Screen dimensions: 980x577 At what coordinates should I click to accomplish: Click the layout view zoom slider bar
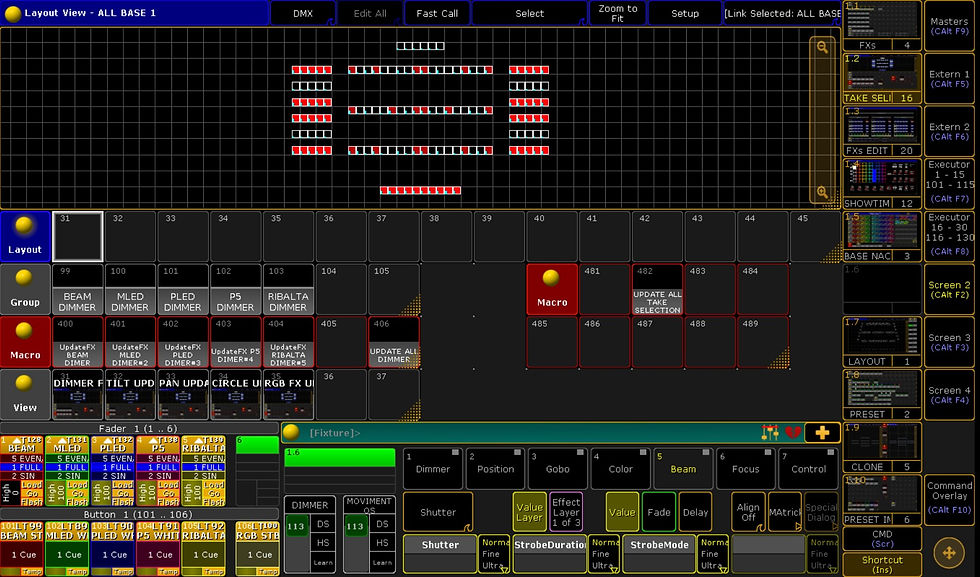click(822, 120)
